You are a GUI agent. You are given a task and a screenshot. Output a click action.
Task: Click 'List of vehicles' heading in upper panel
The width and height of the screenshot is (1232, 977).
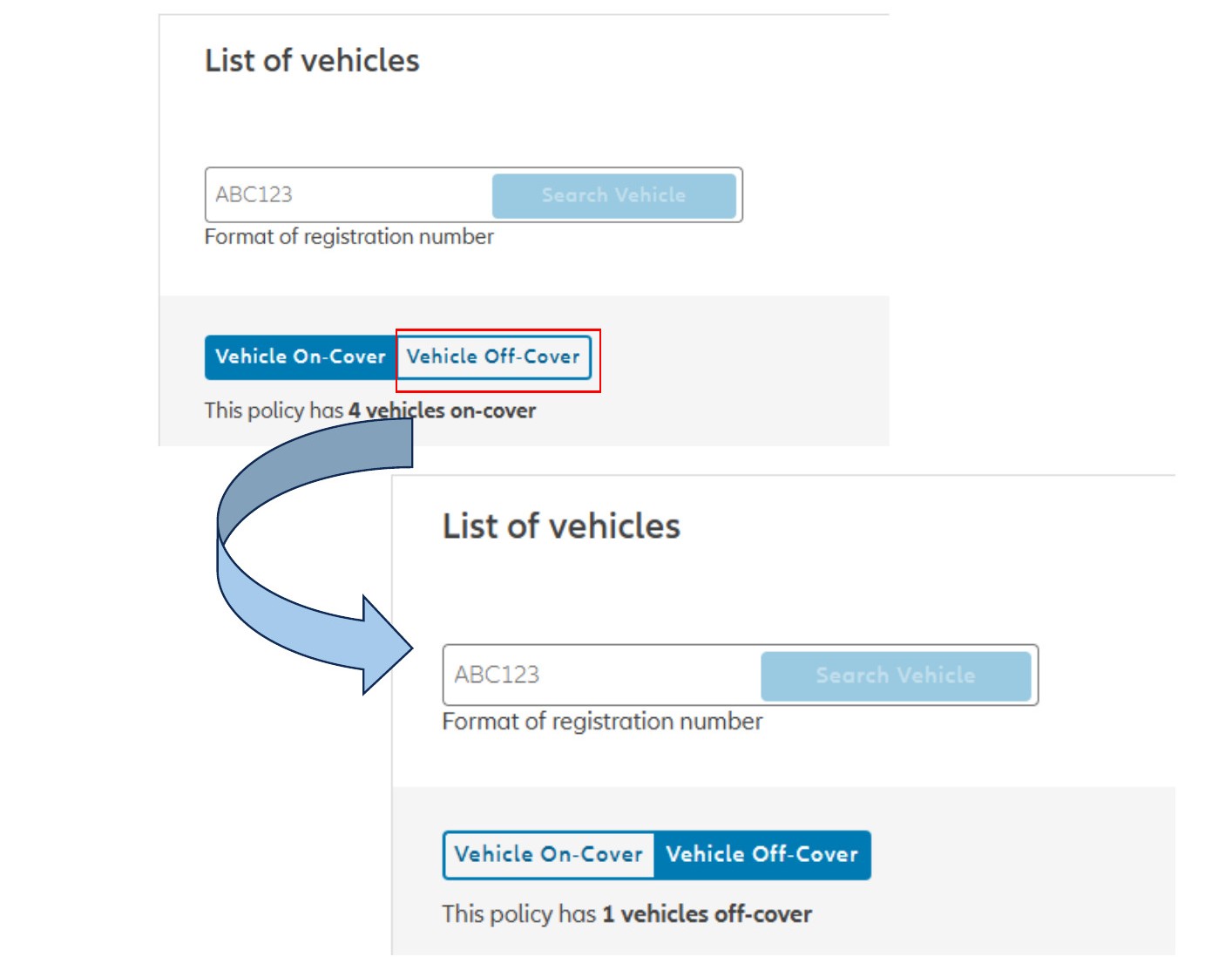click(312, 61)
